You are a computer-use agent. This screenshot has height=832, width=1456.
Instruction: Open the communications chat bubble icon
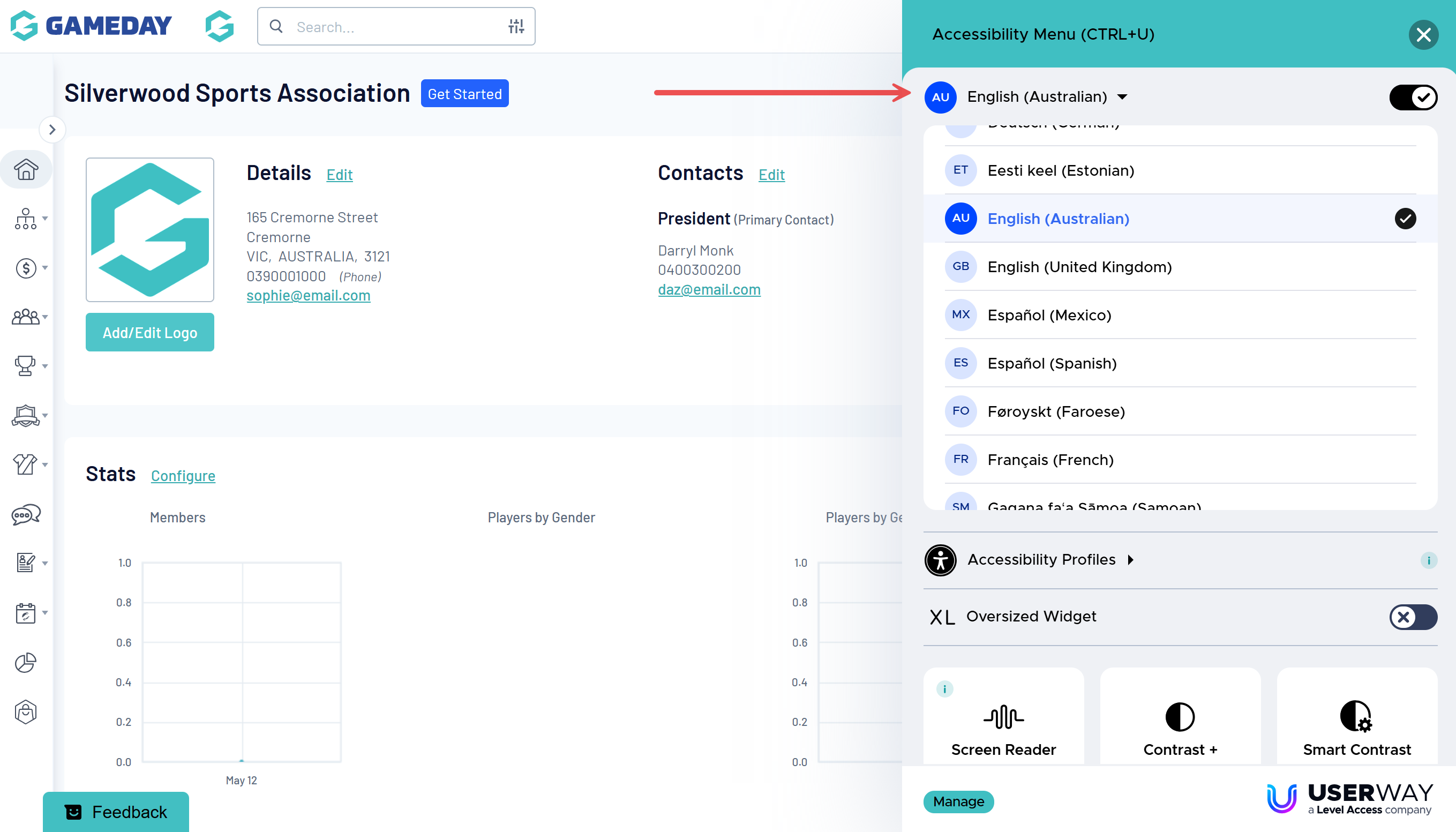point(26,515)
